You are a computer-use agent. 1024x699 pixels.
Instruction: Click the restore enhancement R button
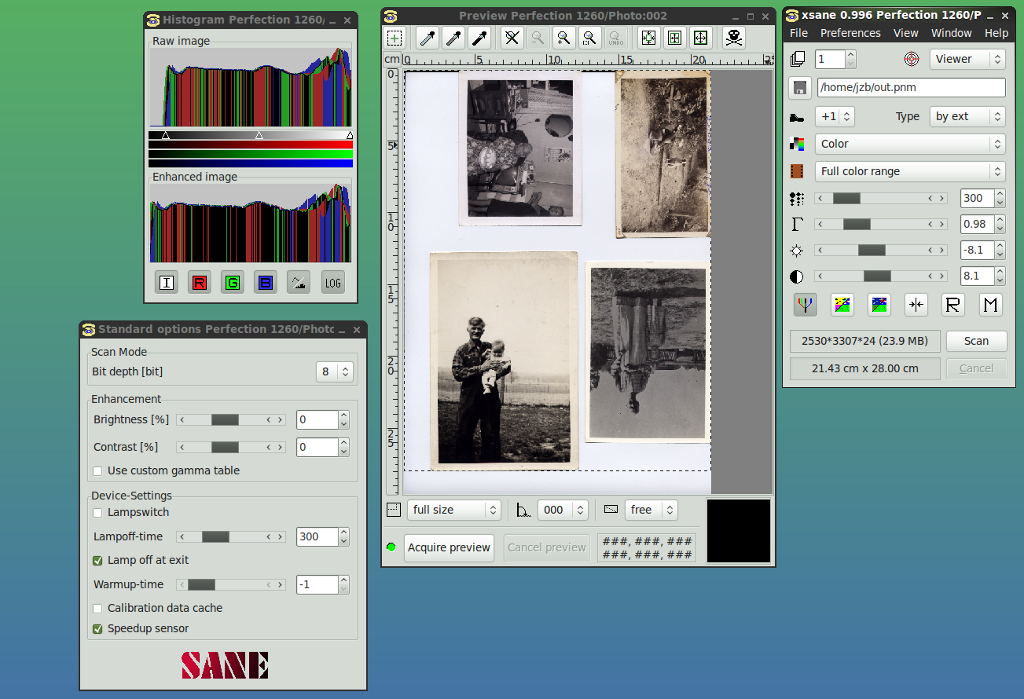click(x=953, y=305)
